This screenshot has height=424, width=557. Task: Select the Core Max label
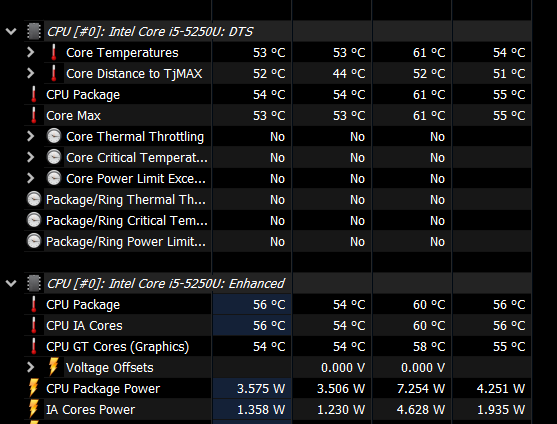tap(74, 115)
